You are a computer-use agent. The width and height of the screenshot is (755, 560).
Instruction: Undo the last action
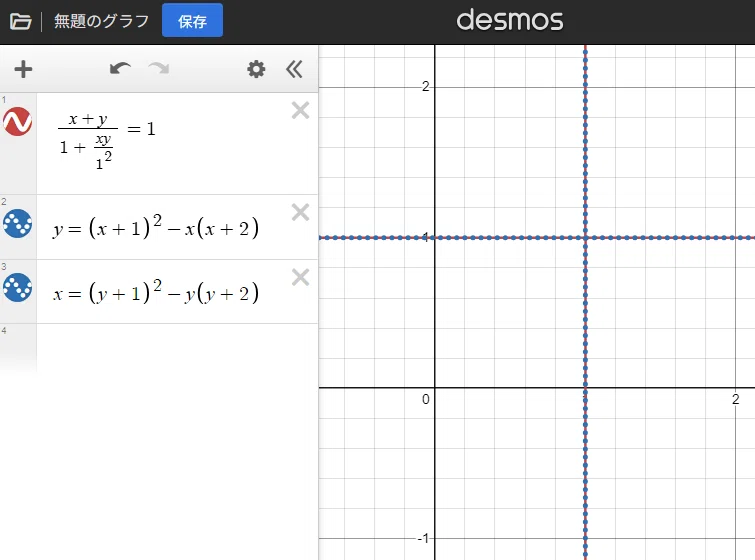click(x=120, y=69)
